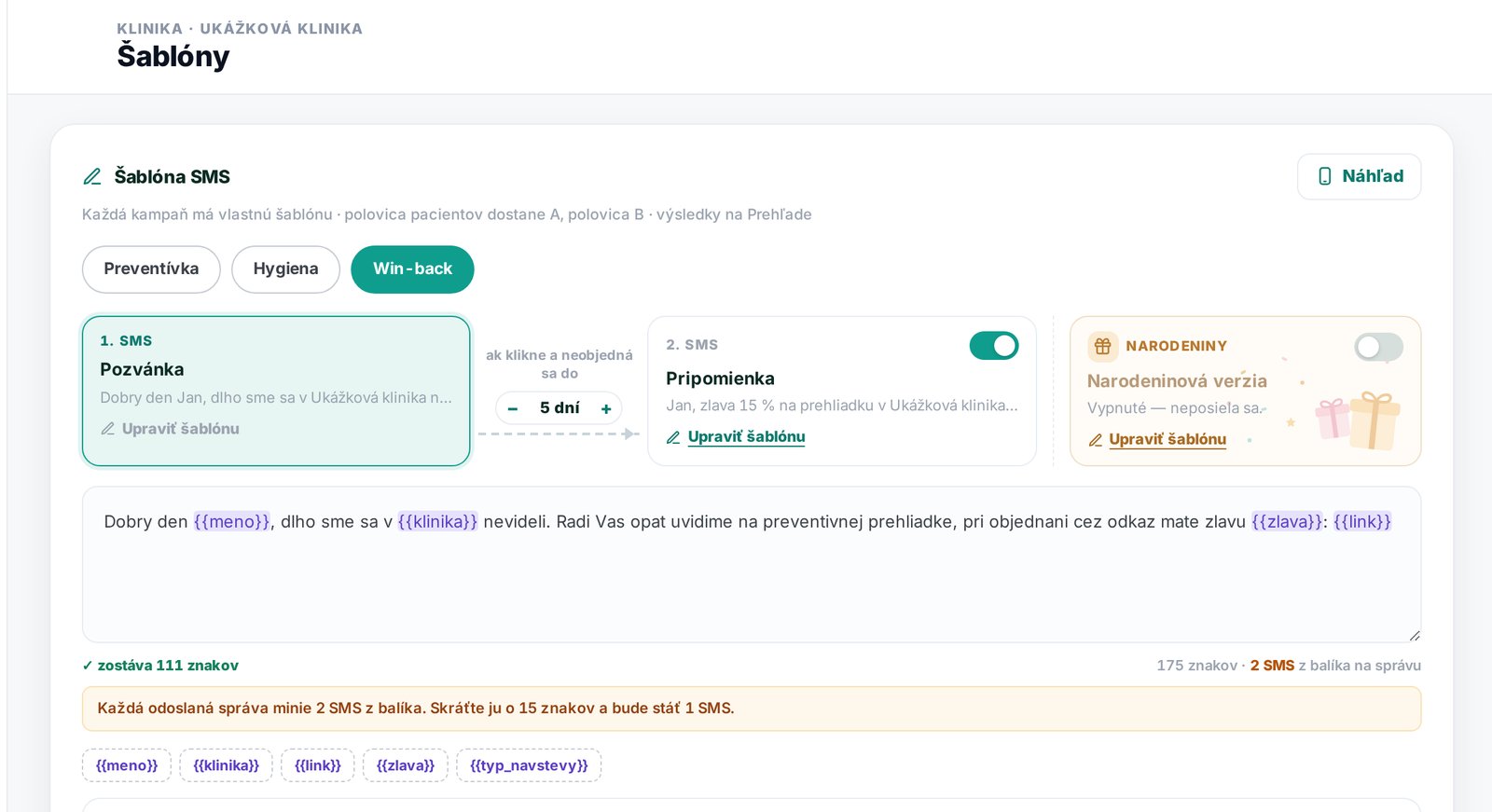The width and height of the screenshot is (1492, 812).
Task: Click the 'Narodeninová verzia' title text
Action: click(x=1177, y=381)
